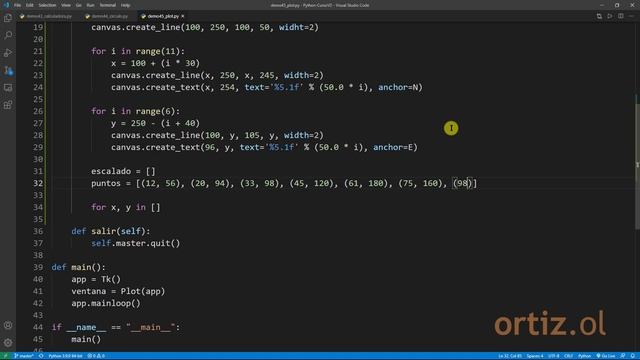This screenshot has height=360, width=640.
Task: Change the UTF-8 file encoding
Action: (x=553, y=356)
